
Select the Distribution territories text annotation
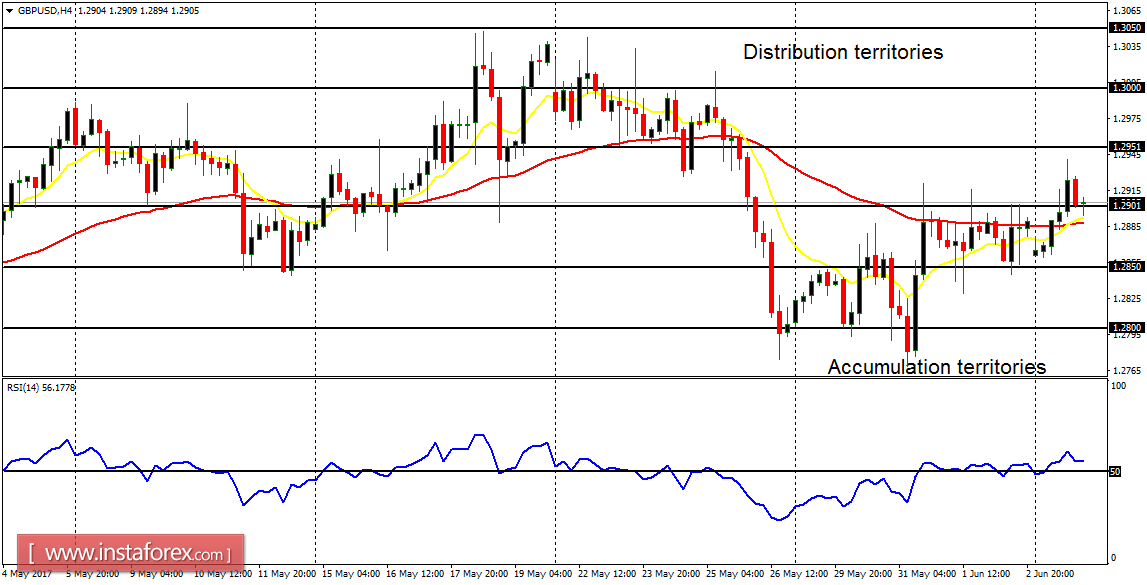point(842,52)
